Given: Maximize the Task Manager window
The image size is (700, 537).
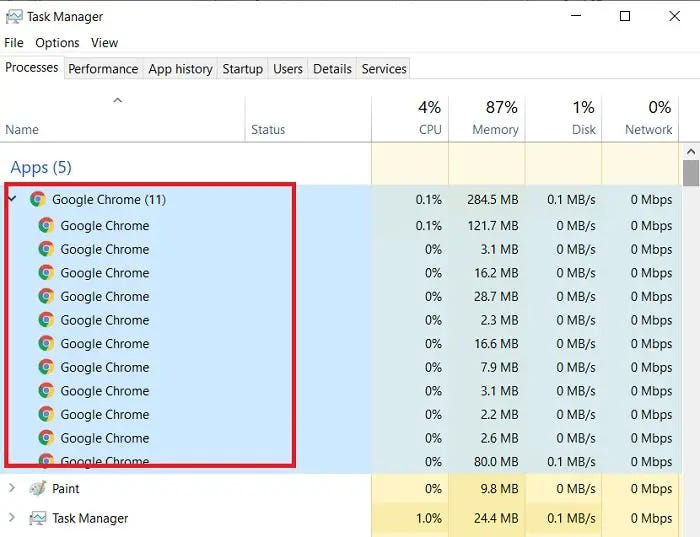Looking at the screenshot, I should point(625,16).
